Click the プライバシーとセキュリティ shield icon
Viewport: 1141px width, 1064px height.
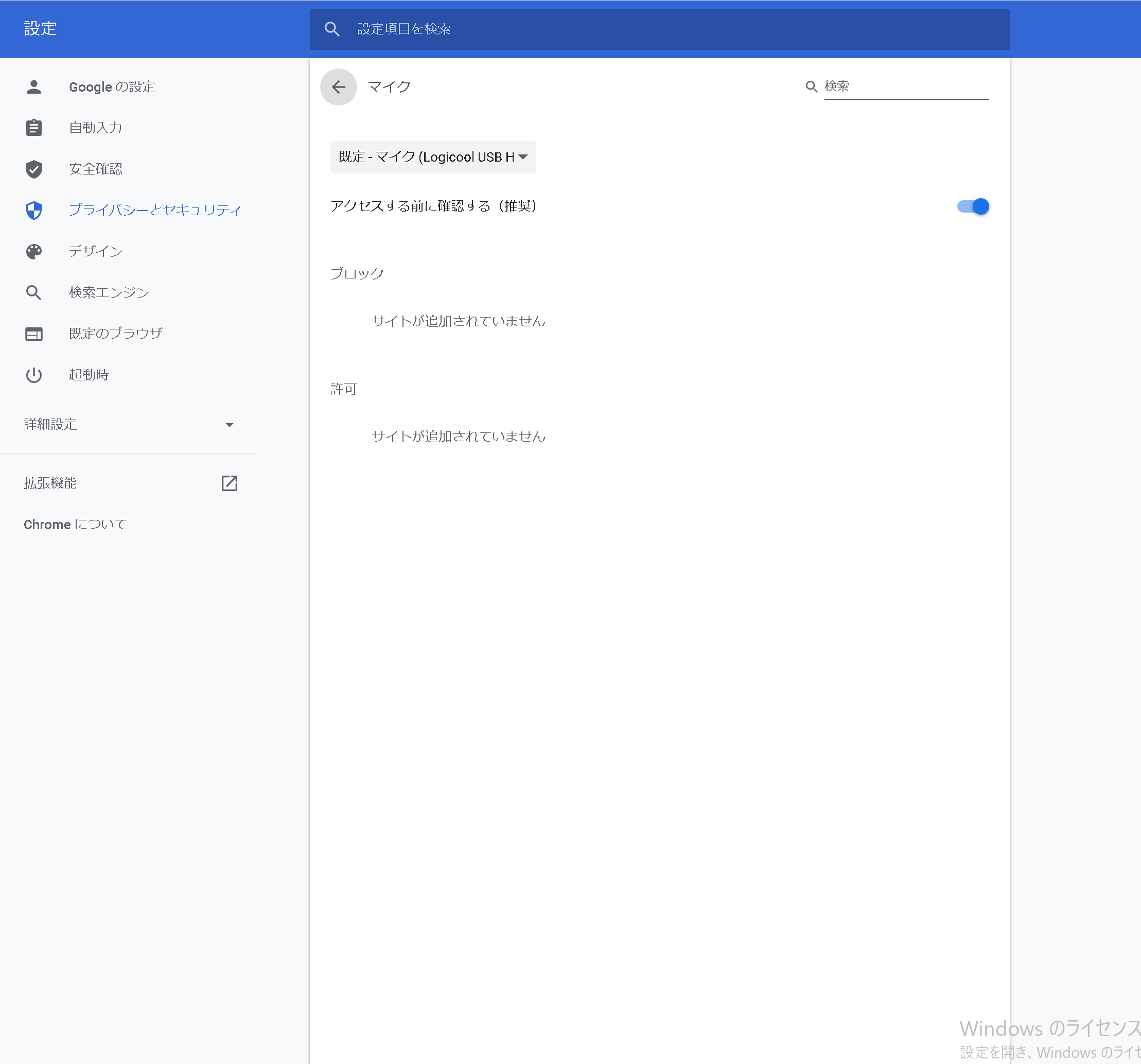34,210
